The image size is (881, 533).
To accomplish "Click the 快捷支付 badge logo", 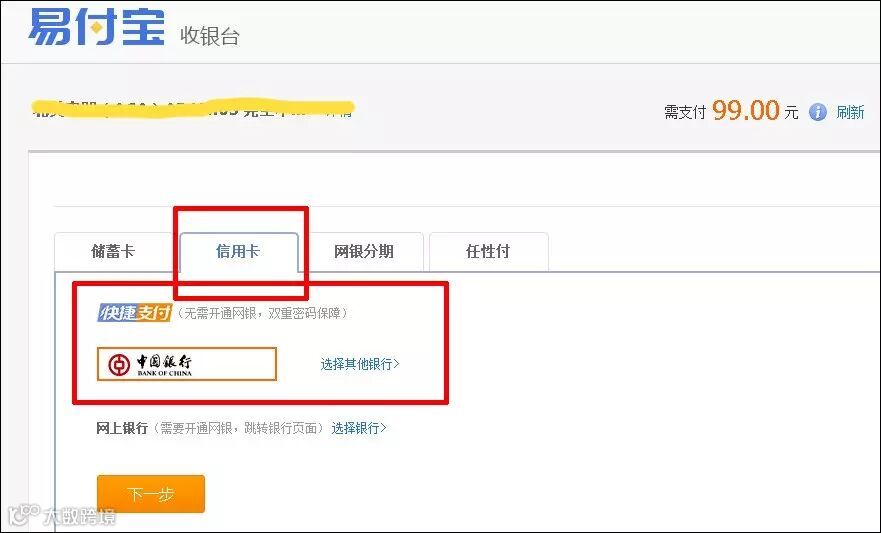I will click(x=134, y=313).
